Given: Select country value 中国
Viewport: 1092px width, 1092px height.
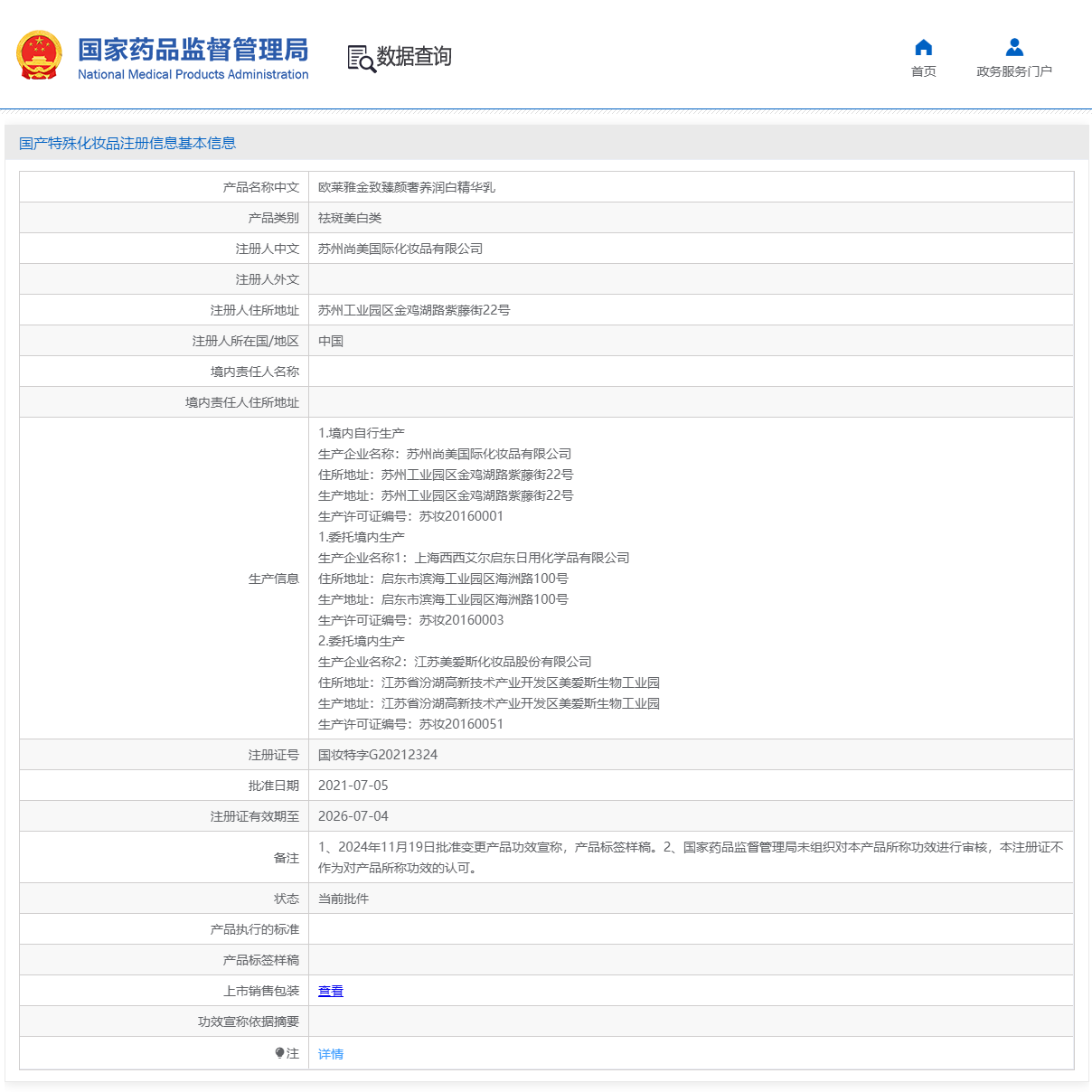Looking at the screenshot, I should coord(331,341).
